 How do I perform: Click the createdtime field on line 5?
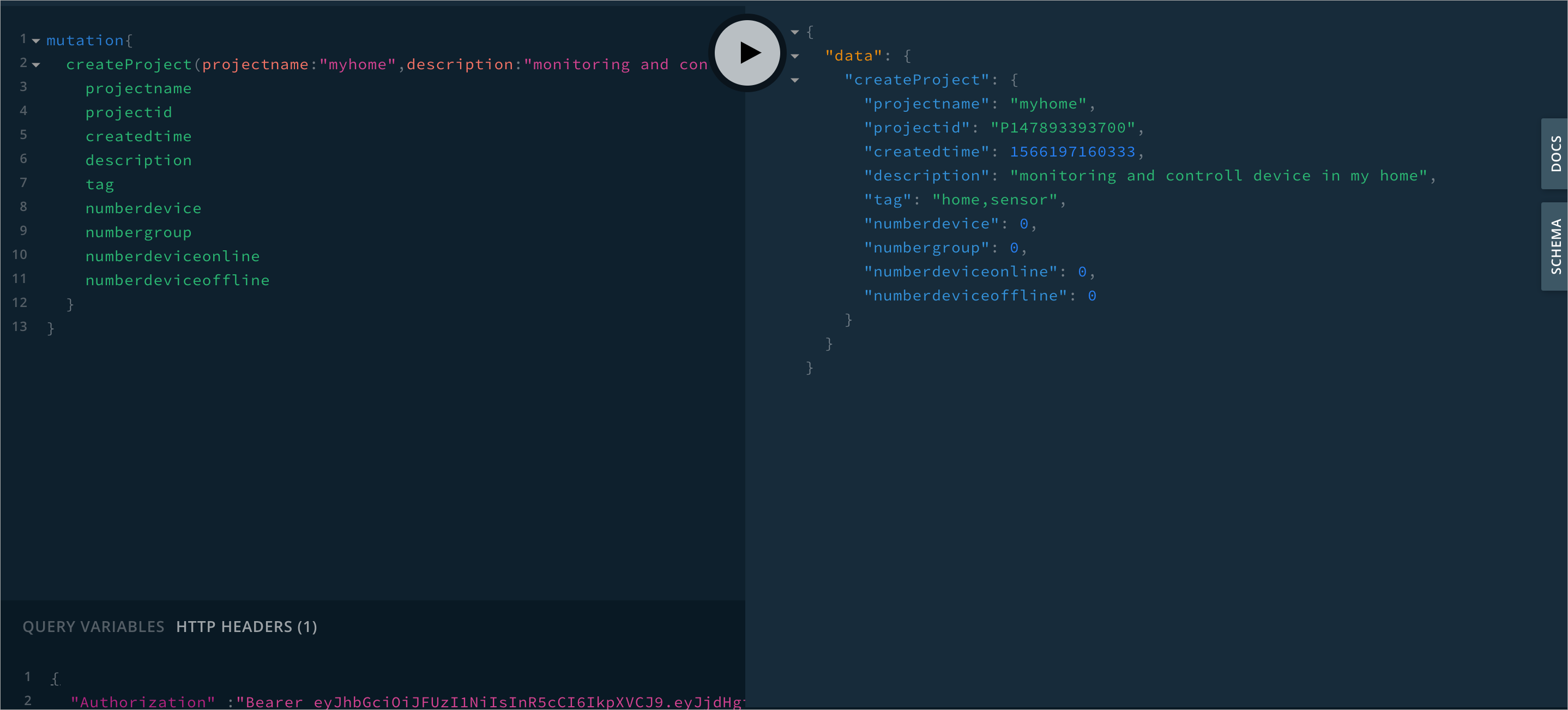(138, 136)
